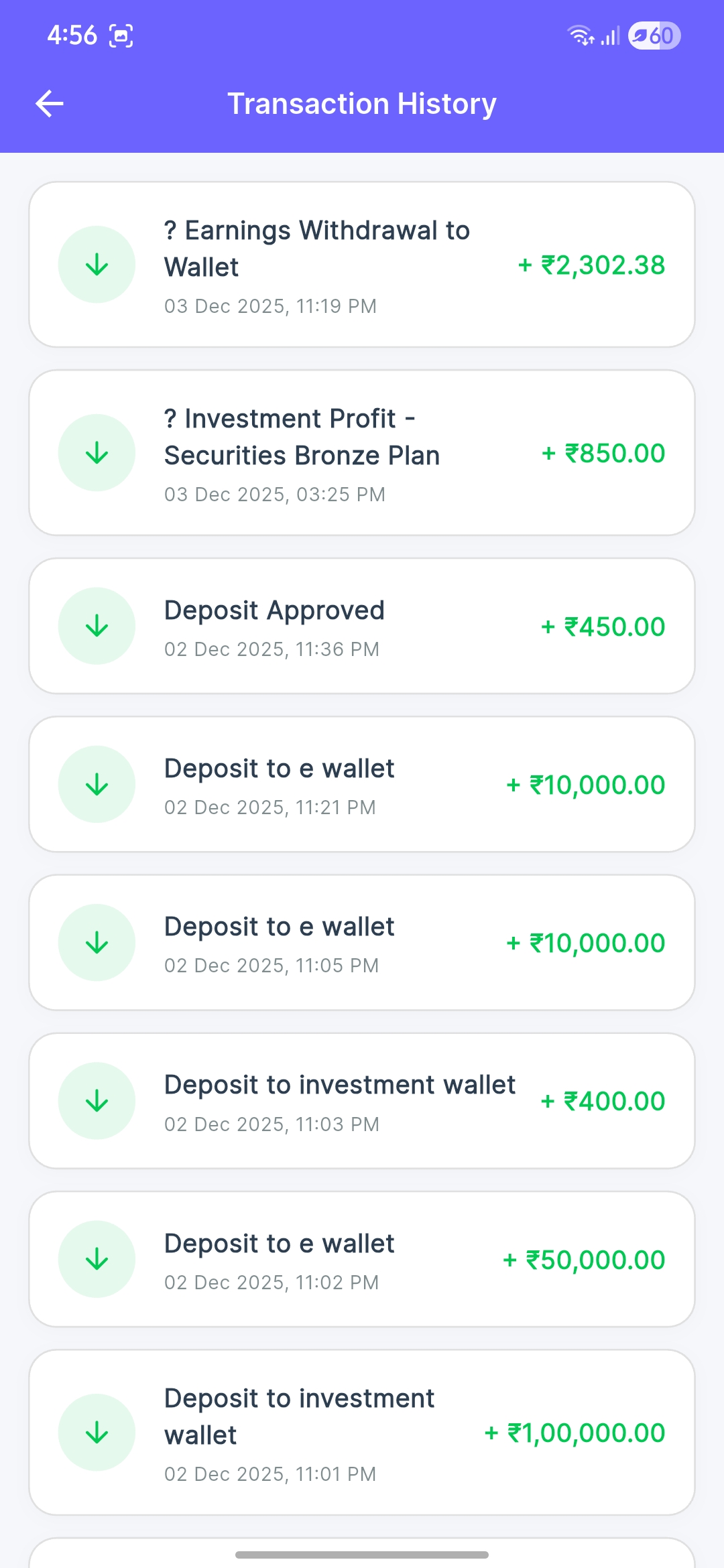Tap the + ₹1,00,000.00 amount

(575, 1433)
